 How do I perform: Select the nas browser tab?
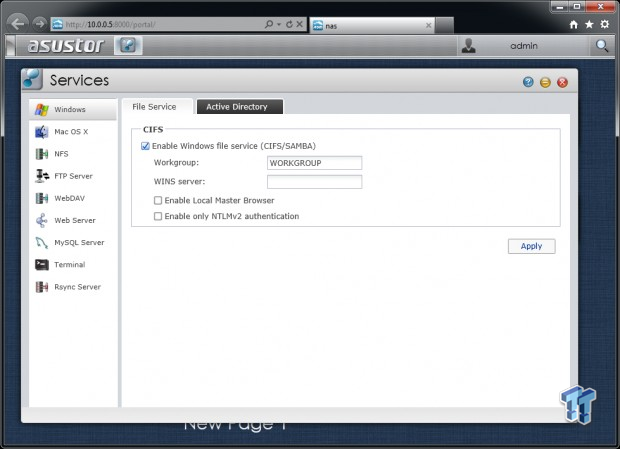point(372,26)
